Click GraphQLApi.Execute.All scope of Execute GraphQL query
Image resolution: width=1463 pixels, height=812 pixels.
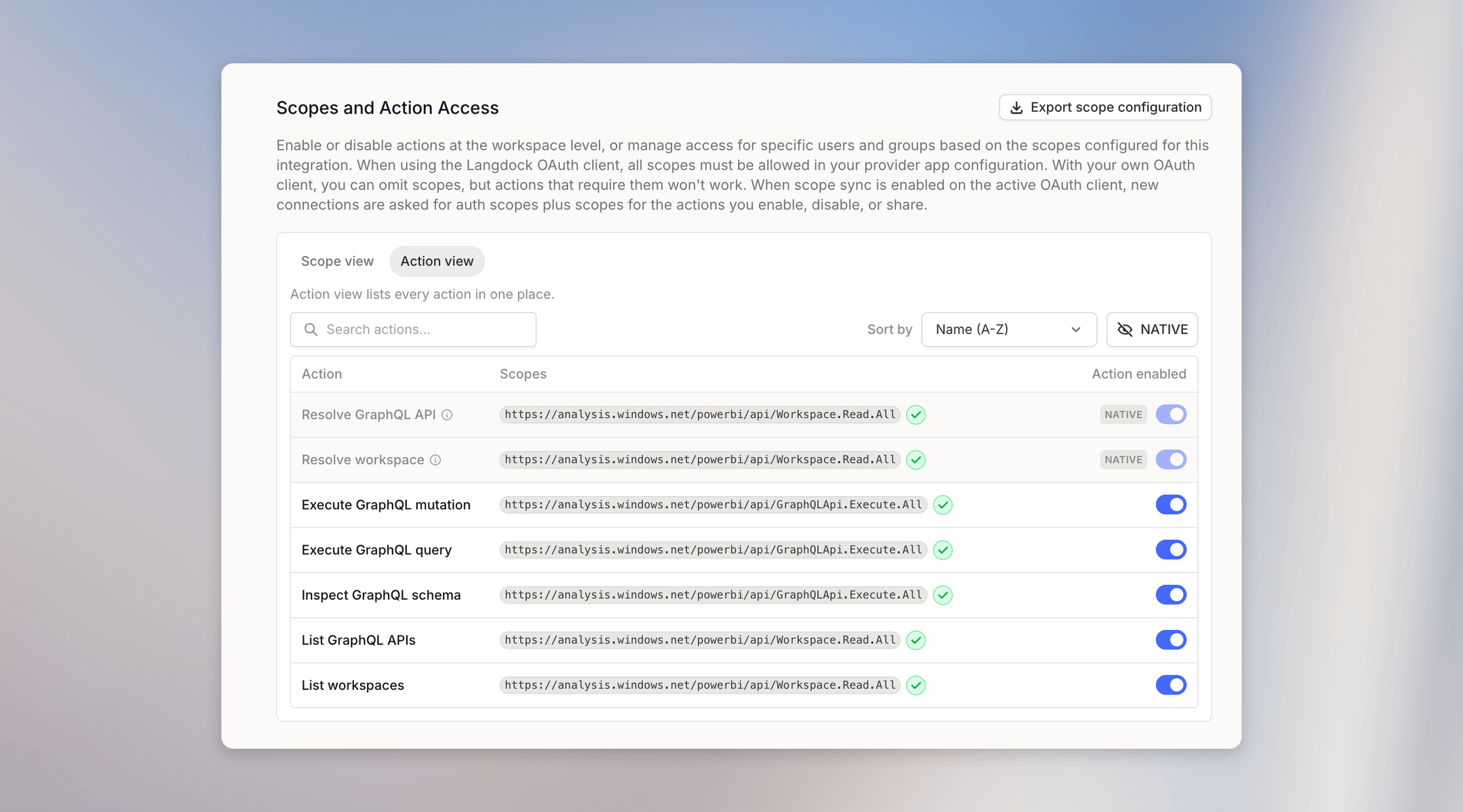coord(713,550)
